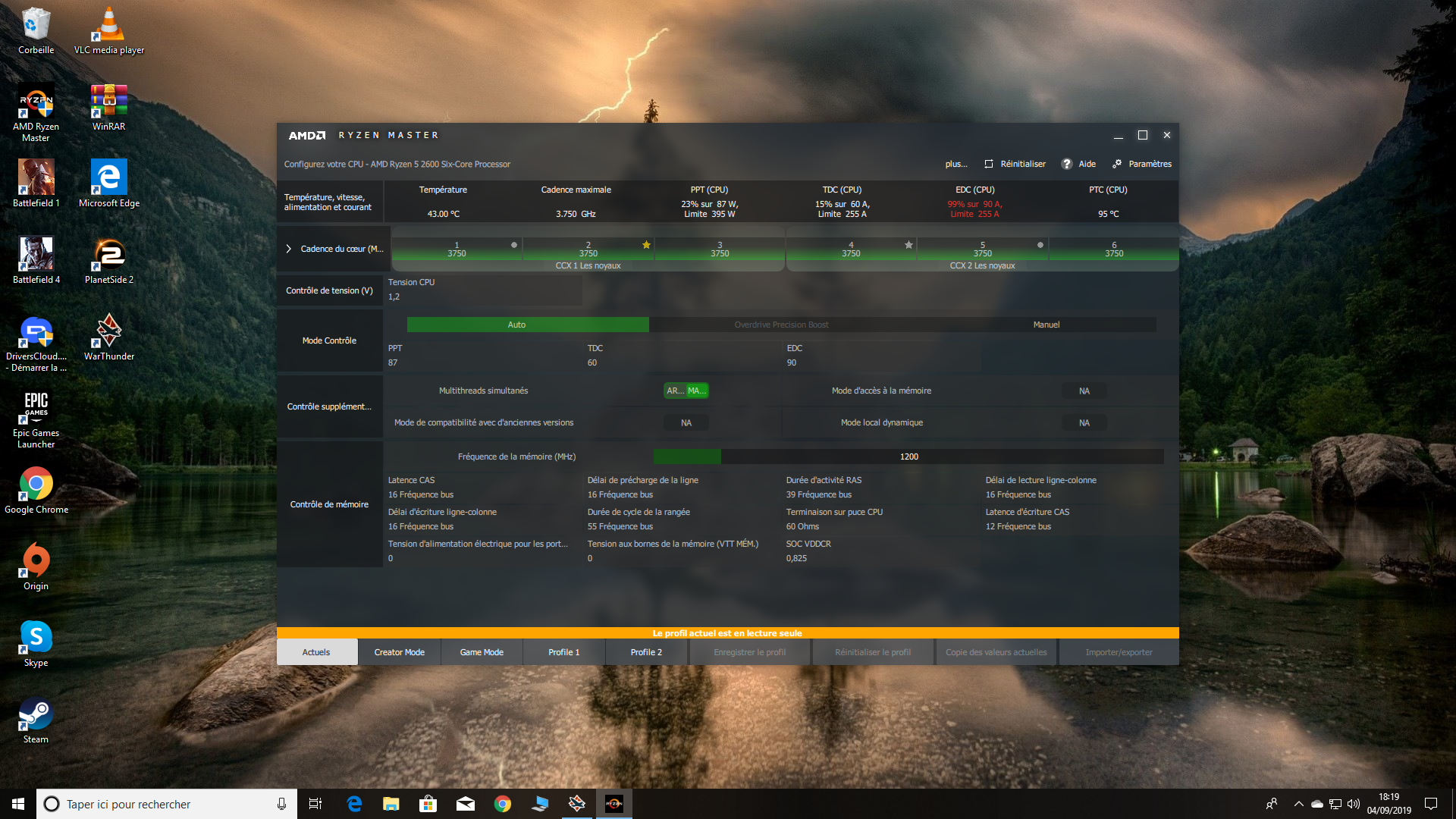The width and height of the screenshot is (1456, 819).
Task: Click Copie des valeurs actuelles button
Action: (996, 652)
